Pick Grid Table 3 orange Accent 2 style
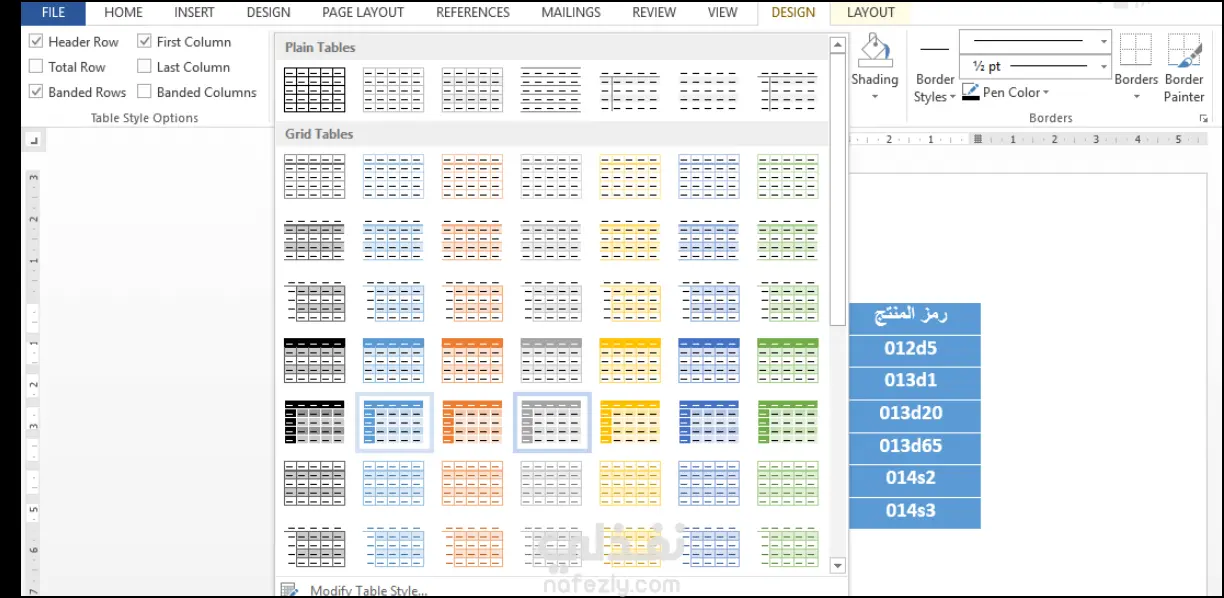This screenshot has height=598, width=1224. click(x=472, y=301)
